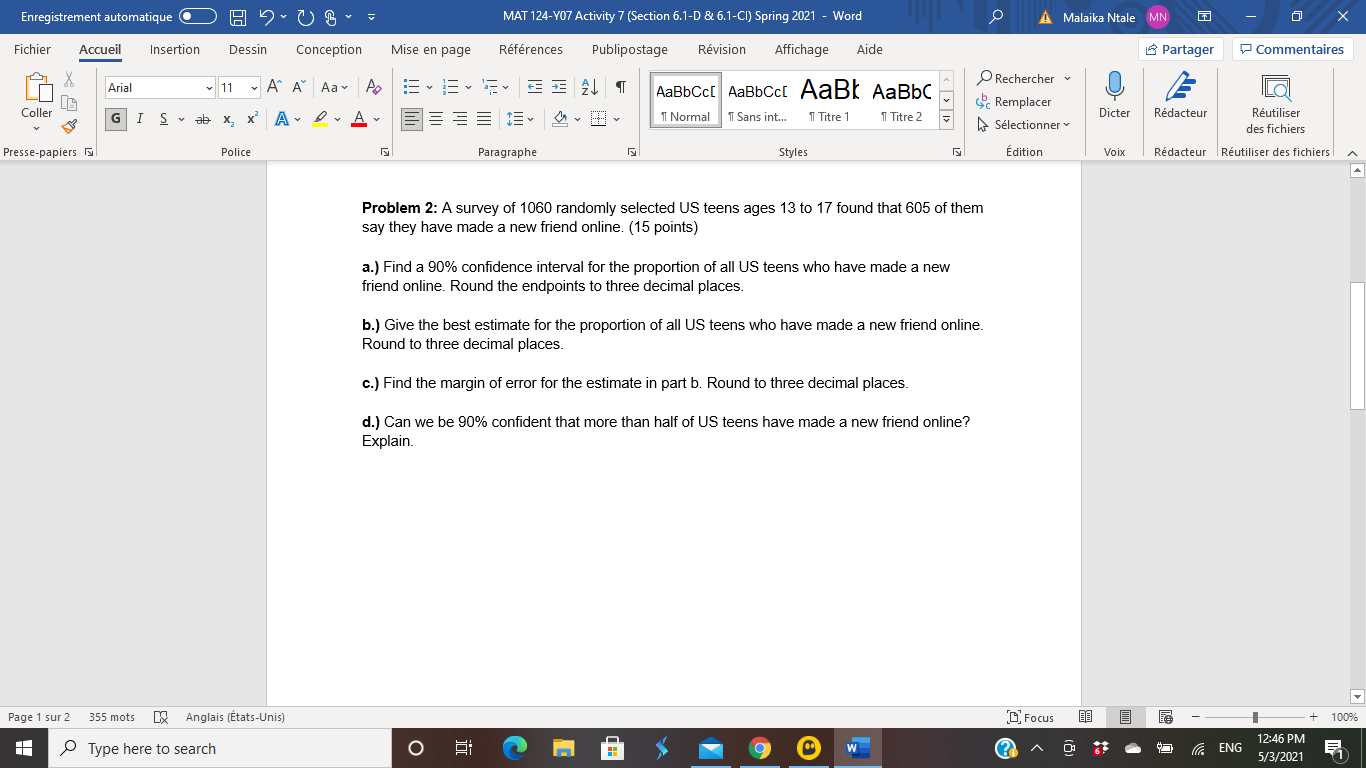Apply strikethrough formatting
Image resolution: width=1366 pixels, height=768 pixels.
[203, 119]
